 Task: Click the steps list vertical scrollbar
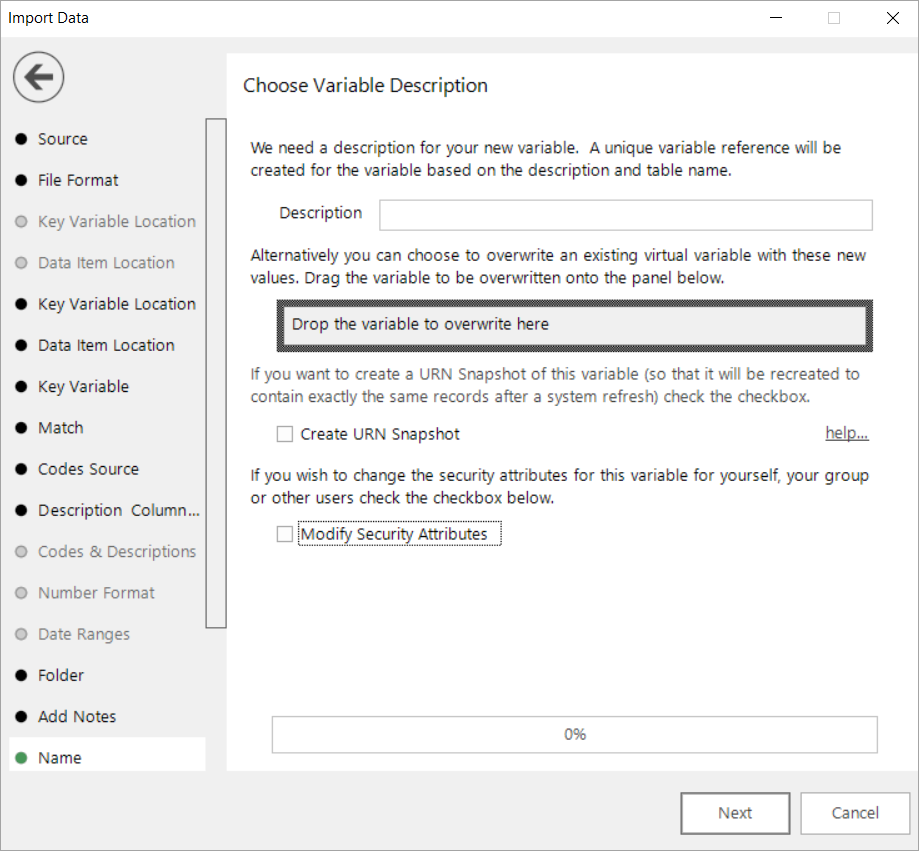click(216, 373)
